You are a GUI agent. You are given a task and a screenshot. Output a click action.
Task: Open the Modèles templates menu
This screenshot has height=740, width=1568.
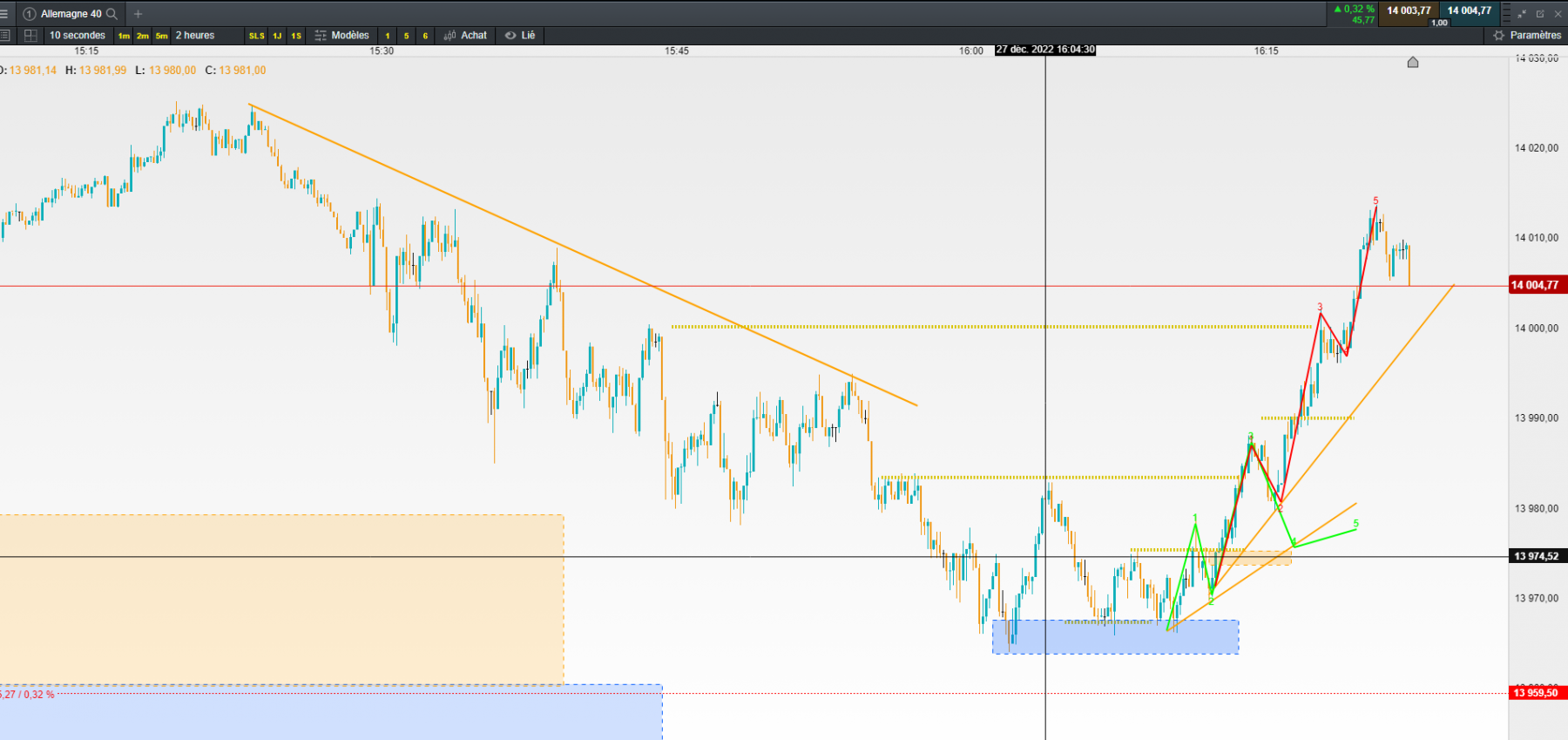coord(342,36)
